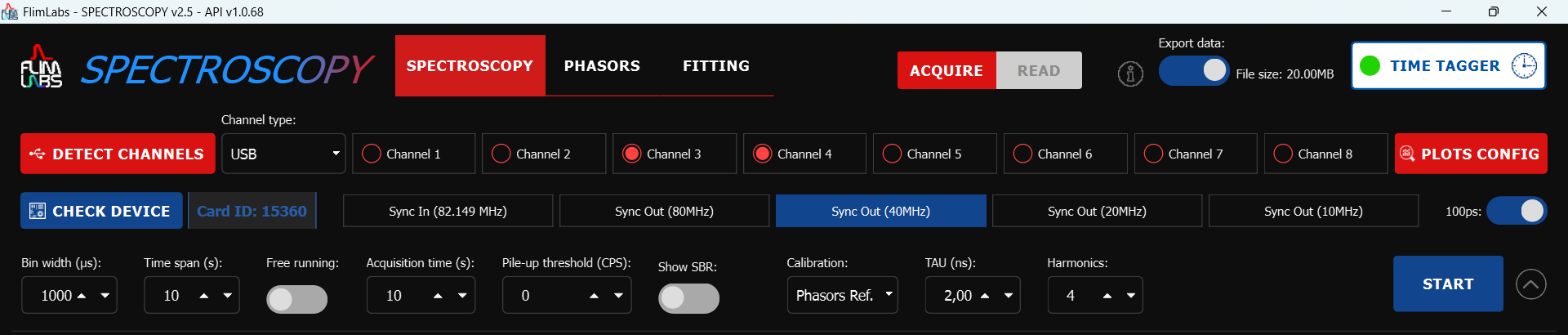
Task: Start the acquisition
Action: point(1448,284)
